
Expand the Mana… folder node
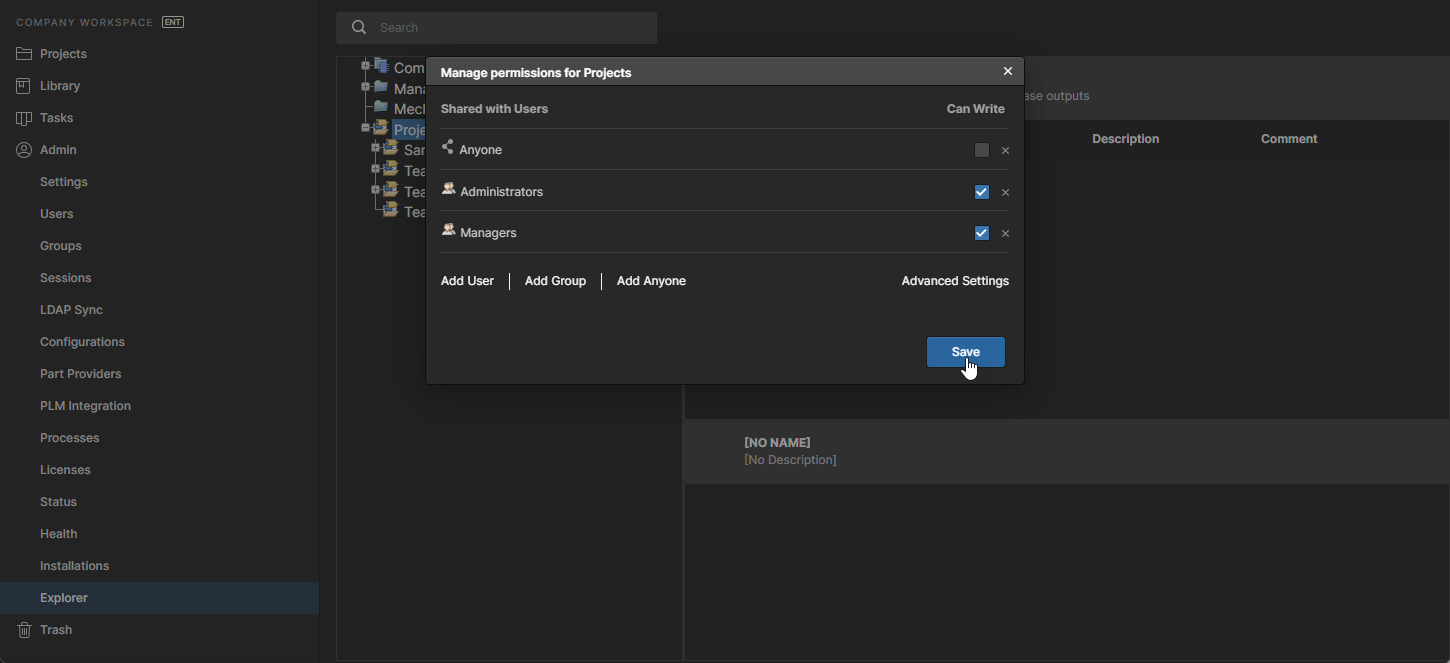pyautogui.click(x=366, y=87)
